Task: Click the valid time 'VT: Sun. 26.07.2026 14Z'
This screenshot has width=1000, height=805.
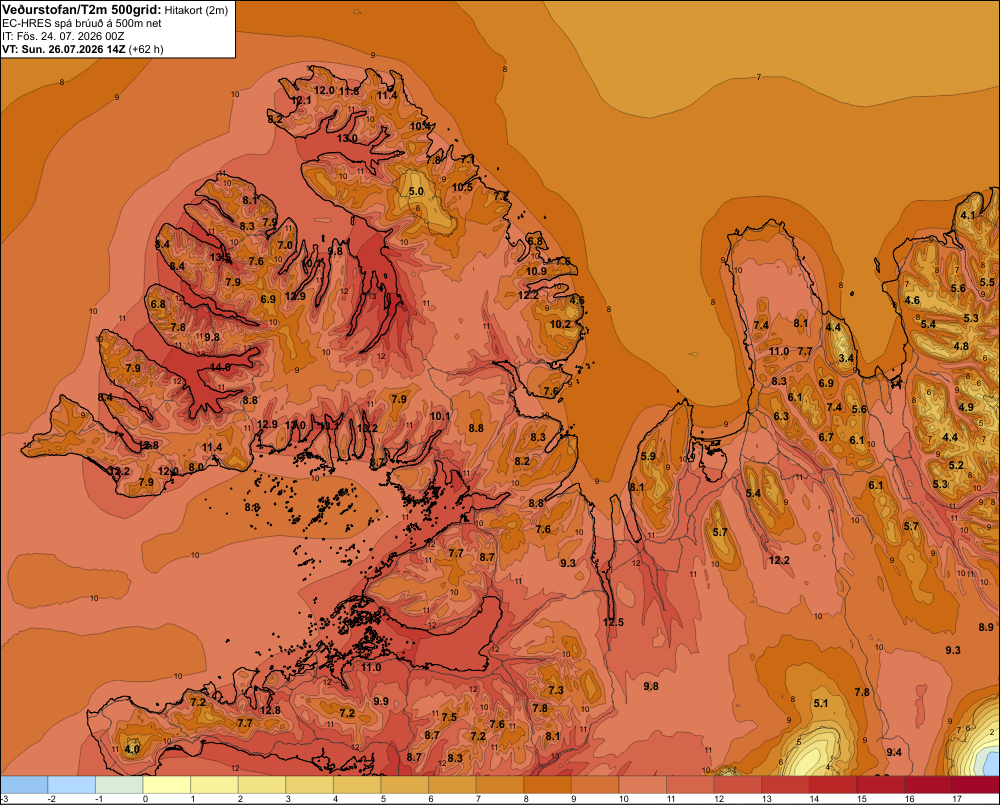Action: (64, 49)
